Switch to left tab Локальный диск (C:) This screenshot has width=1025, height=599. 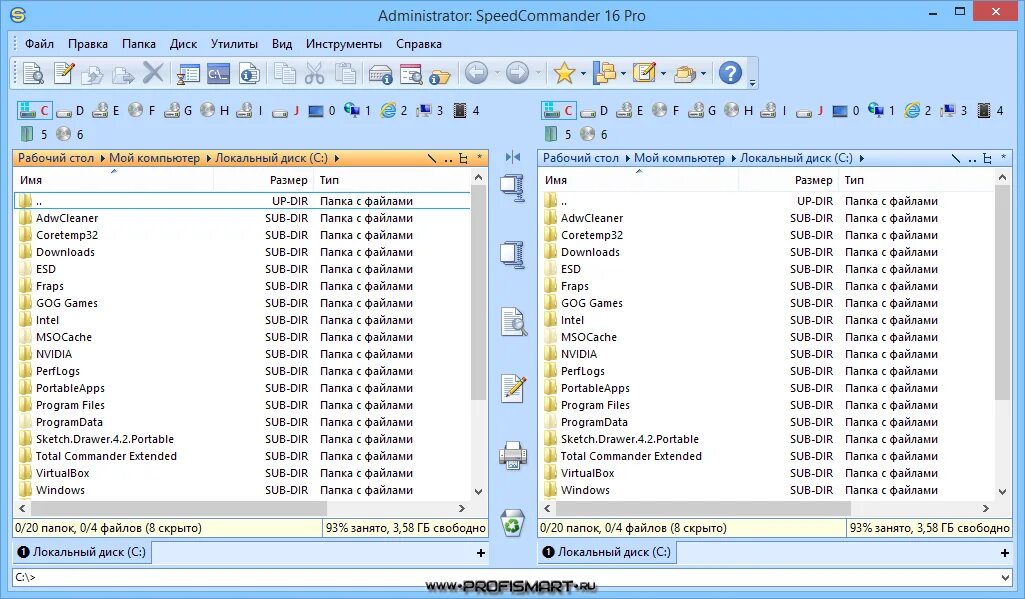82,552
